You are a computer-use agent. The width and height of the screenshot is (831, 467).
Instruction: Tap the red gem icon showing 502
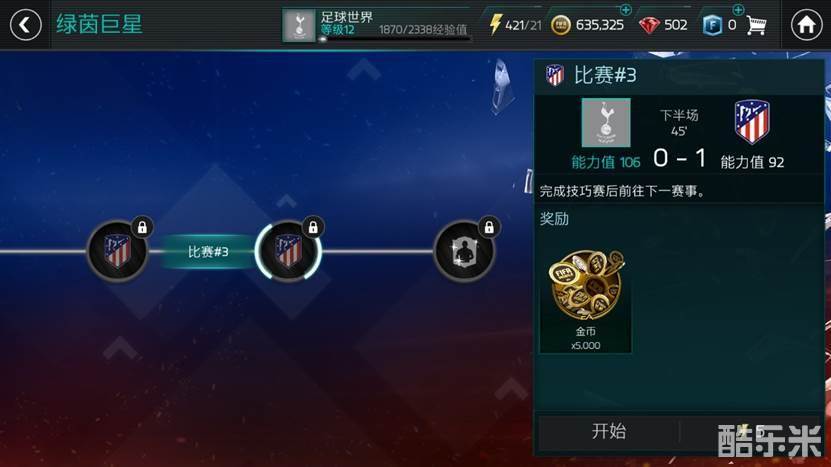(x=649, y=25)
